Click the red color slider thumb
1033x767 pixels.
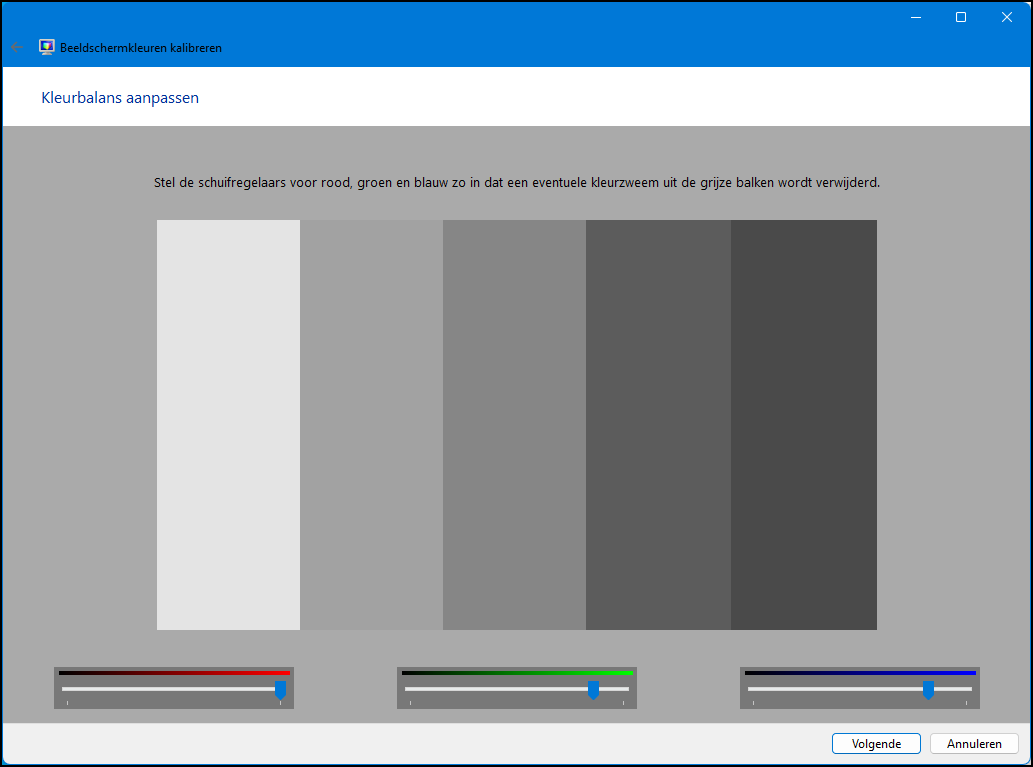[280, 690]
